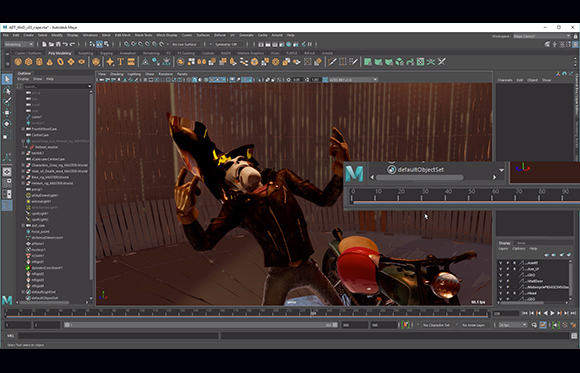Create a polygon cylinder from shelf

(x=39, y=62)
